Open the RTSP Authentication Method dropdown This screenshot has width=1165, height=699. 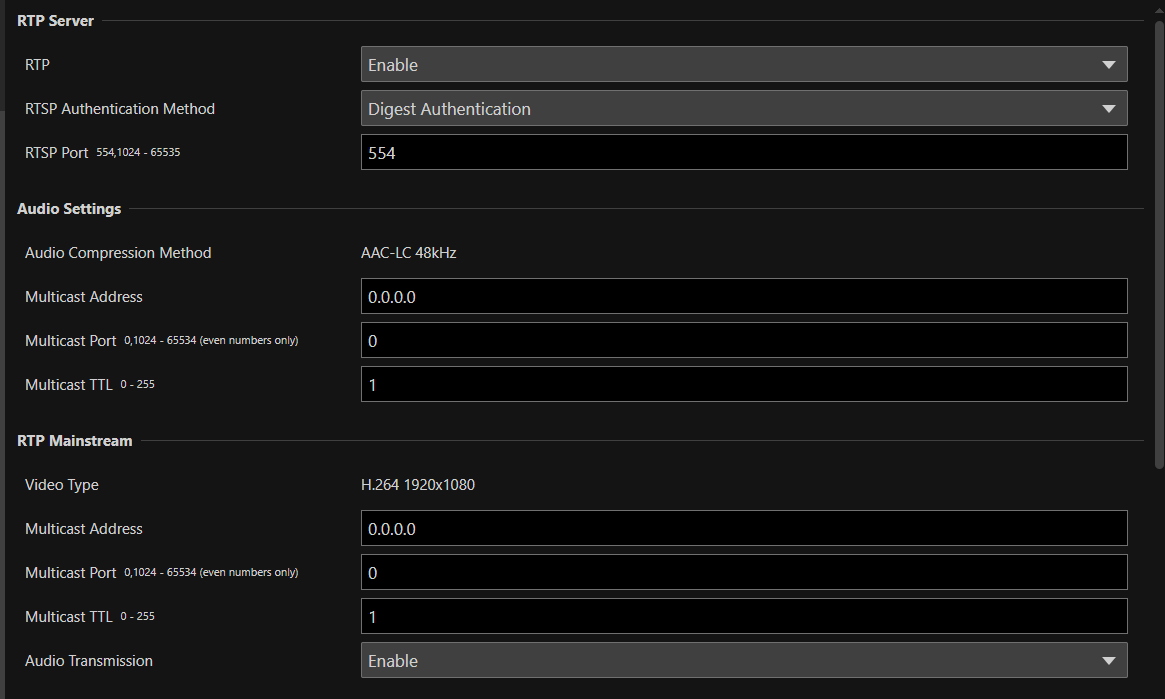[744, 108]
